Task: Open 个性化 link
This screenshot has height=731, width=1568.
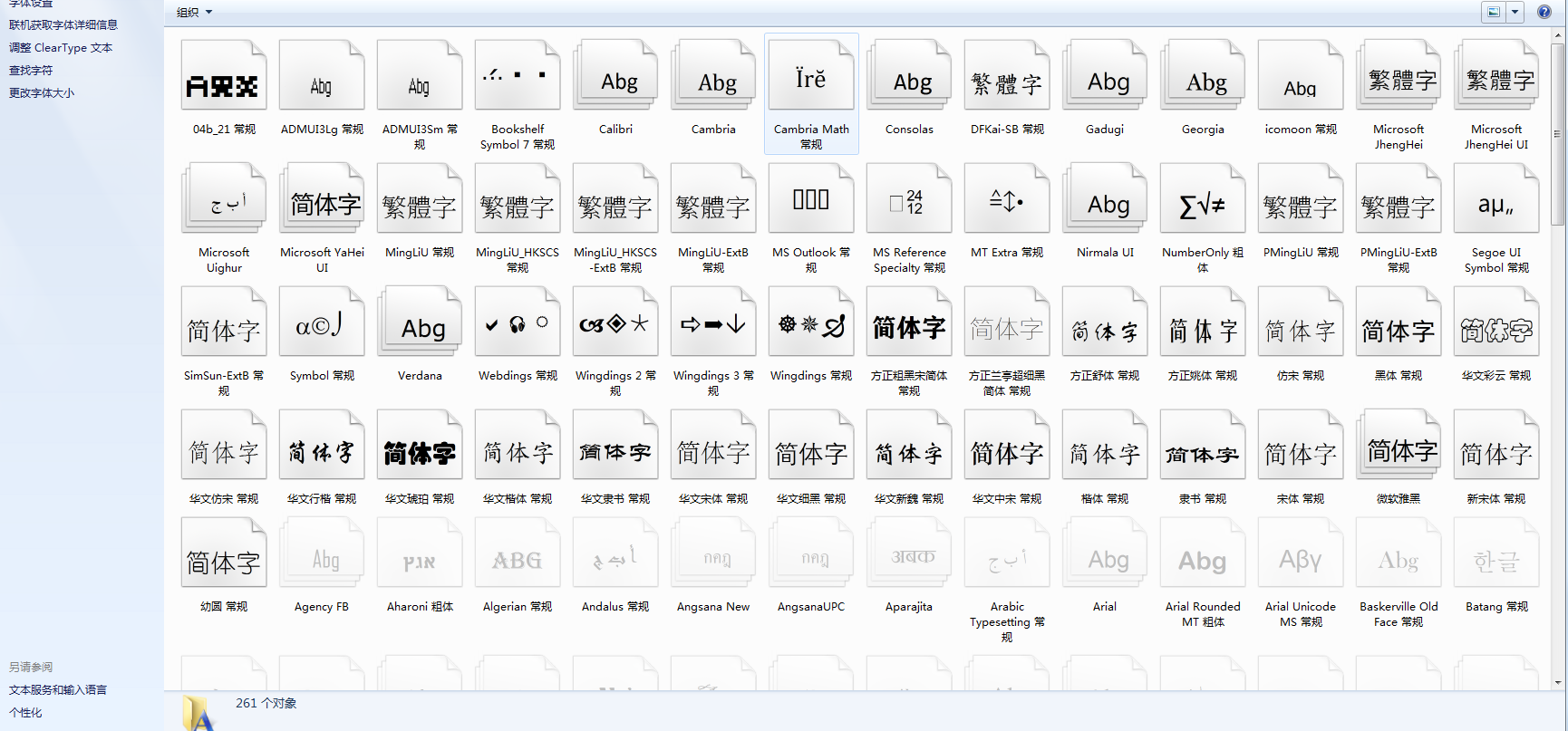Action: click(25, 713)
